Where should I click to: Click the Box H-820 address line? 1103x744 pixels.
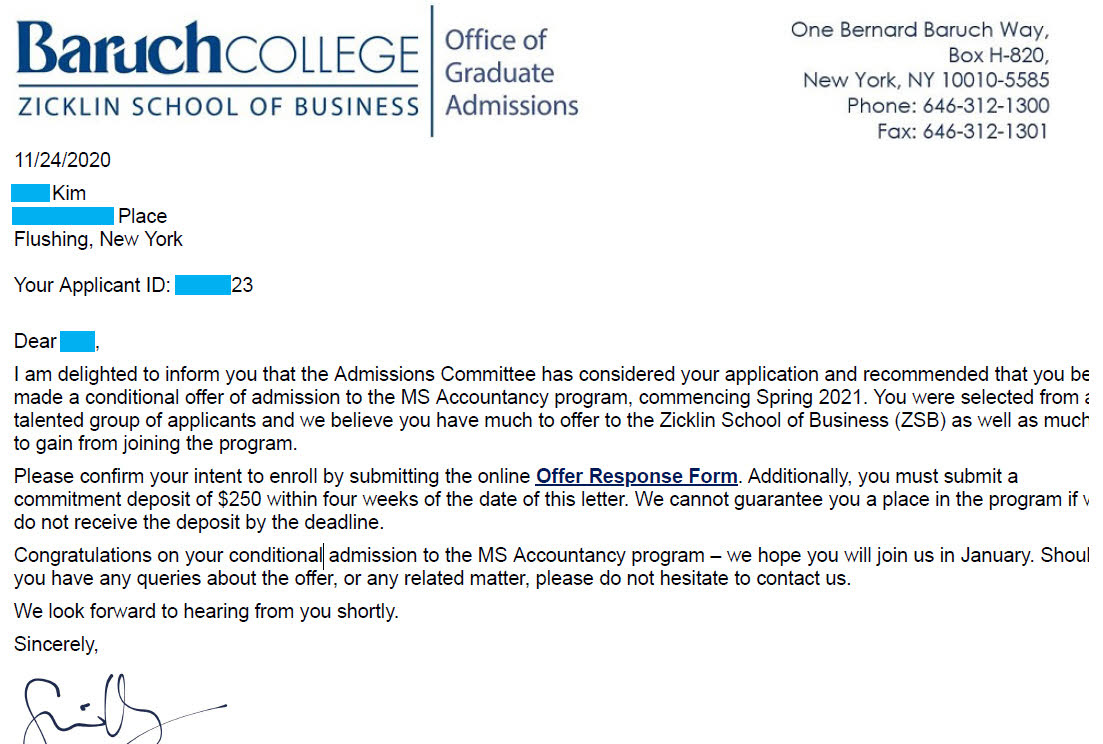tap(997, 56)
